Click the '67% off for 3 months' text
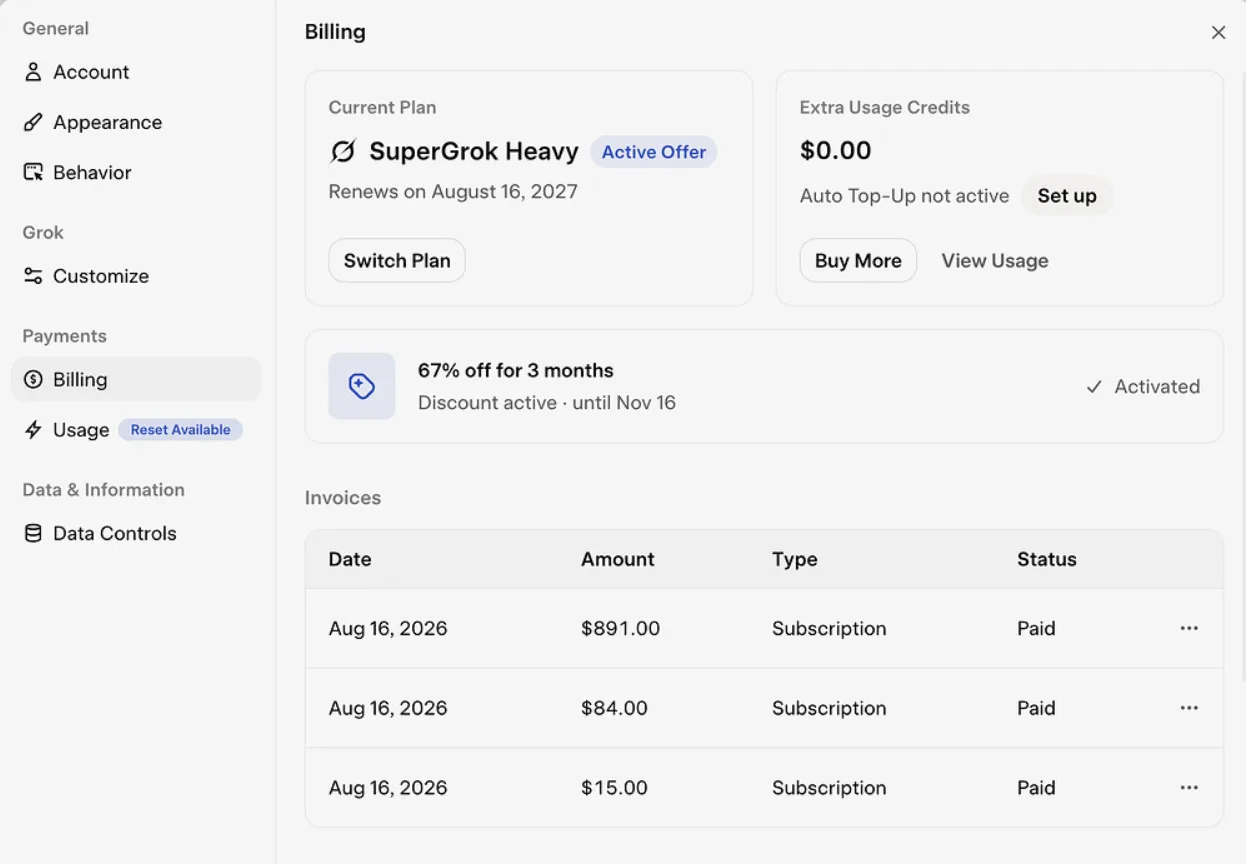1246x864 pixels. pyautogui.click(x=516, y=370)
